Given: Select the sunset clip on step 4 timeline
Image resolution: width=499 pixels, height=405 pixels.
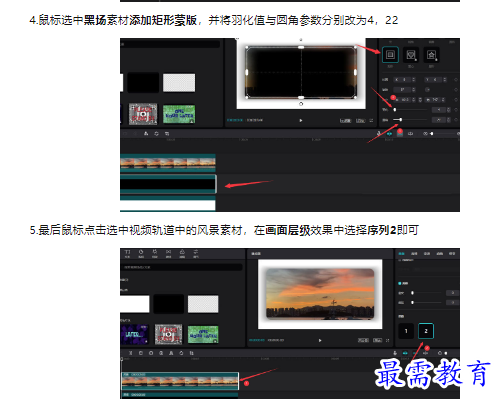Looking at the screenshot, I should (168, 163).
